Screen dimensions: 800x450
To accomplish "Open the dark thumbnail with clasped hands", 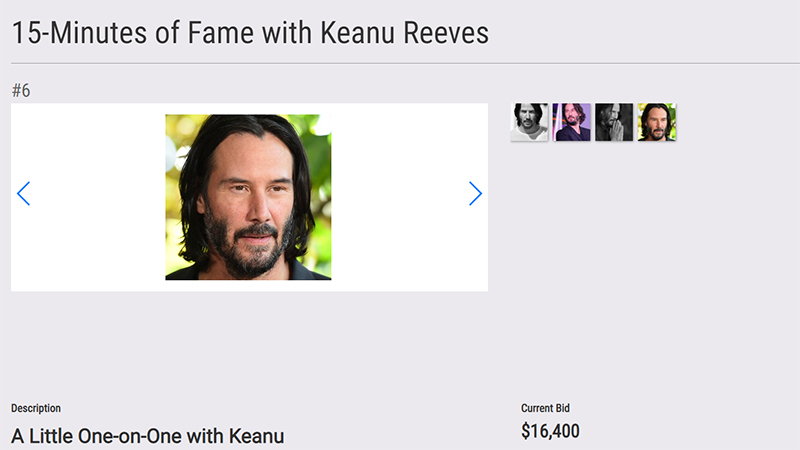I will [614, 122].
